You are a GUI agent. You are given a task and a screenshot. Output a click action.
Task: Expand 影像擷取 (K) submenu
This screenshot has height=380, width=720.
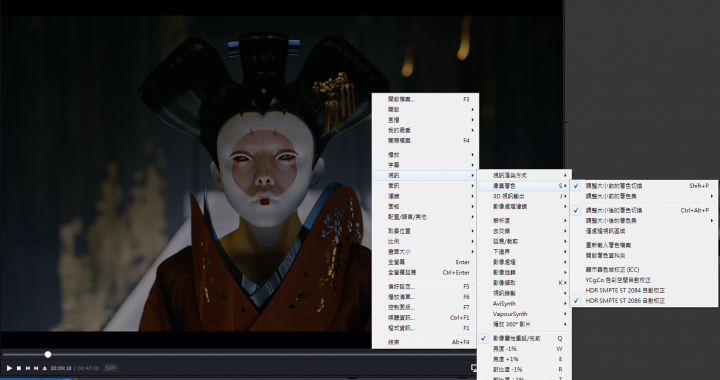[x=523, y=283]
